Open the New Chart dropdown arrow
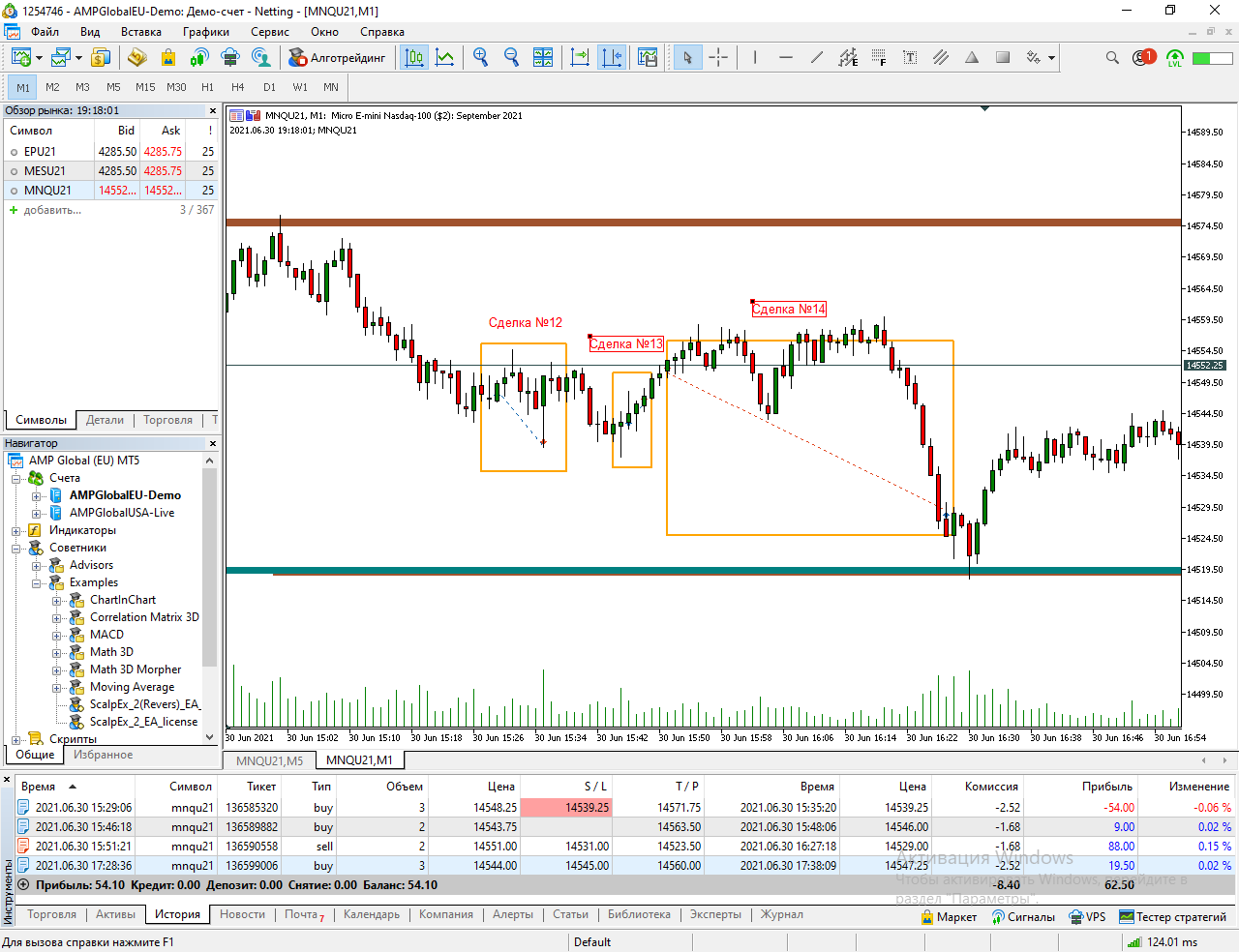The image size is (1239, 952). [x=39, y=58]
